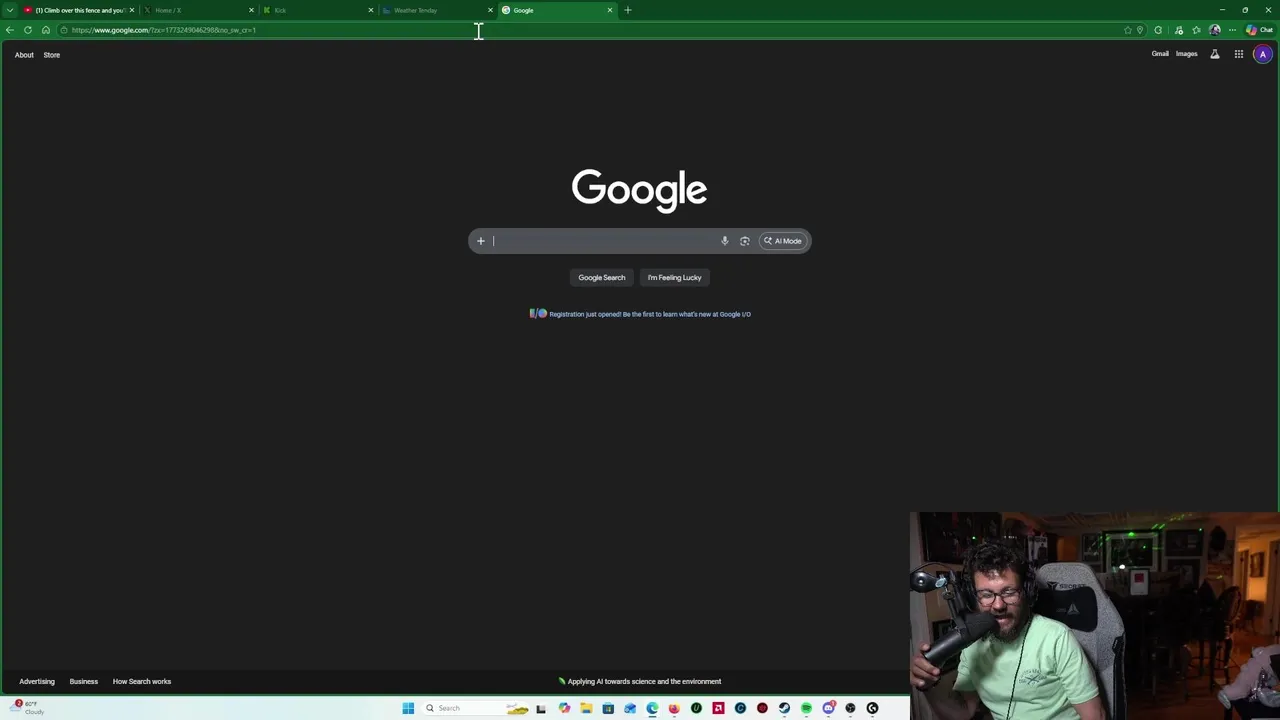Expand the tab actions dropdown

click(9, 10)
